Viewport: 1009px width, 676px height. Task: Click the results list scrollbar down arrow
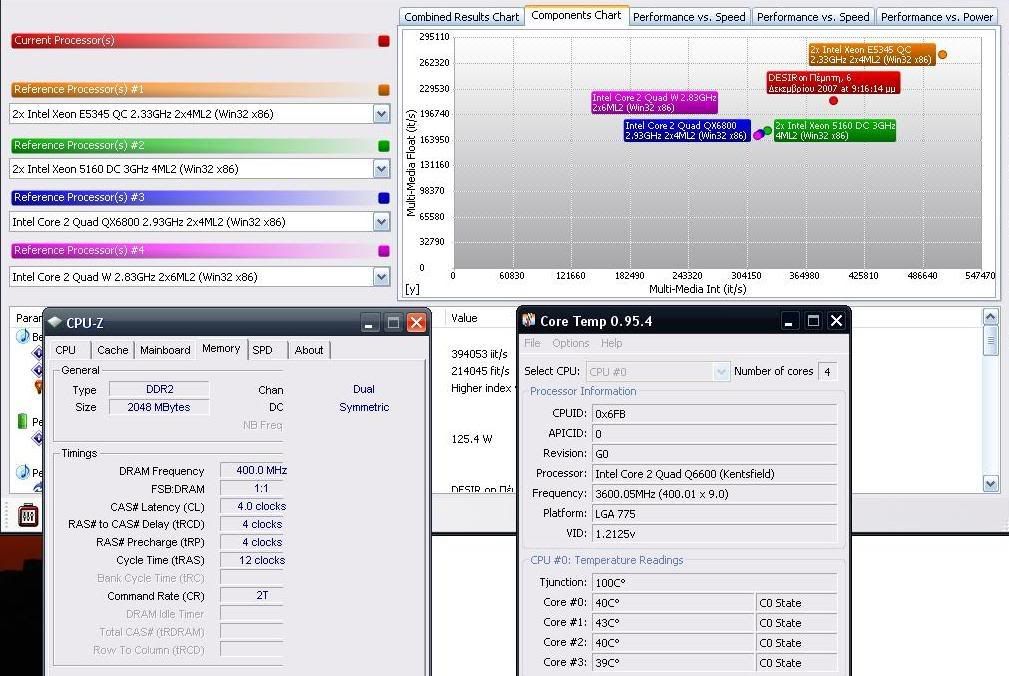[991, 484]
